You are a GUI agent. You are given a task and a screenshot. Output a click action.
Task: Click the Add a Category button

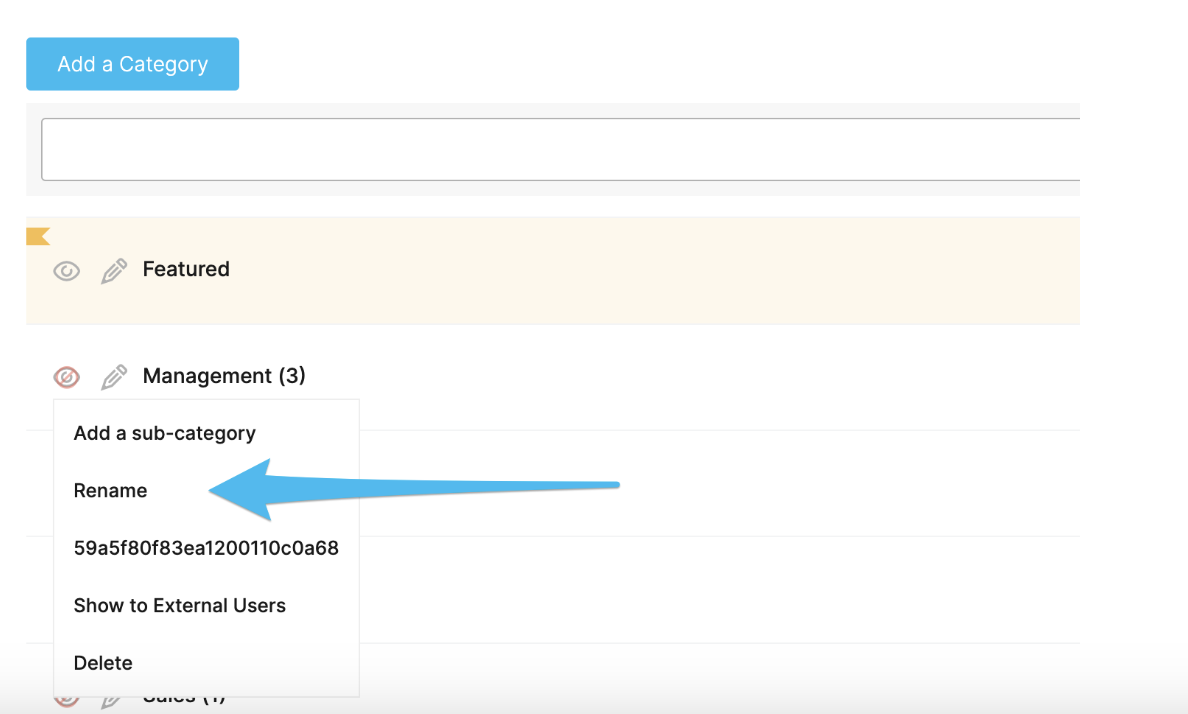pos(133,64)
